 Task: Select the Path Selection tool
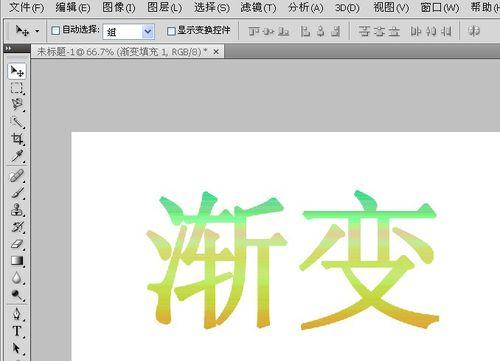(17, 348)
